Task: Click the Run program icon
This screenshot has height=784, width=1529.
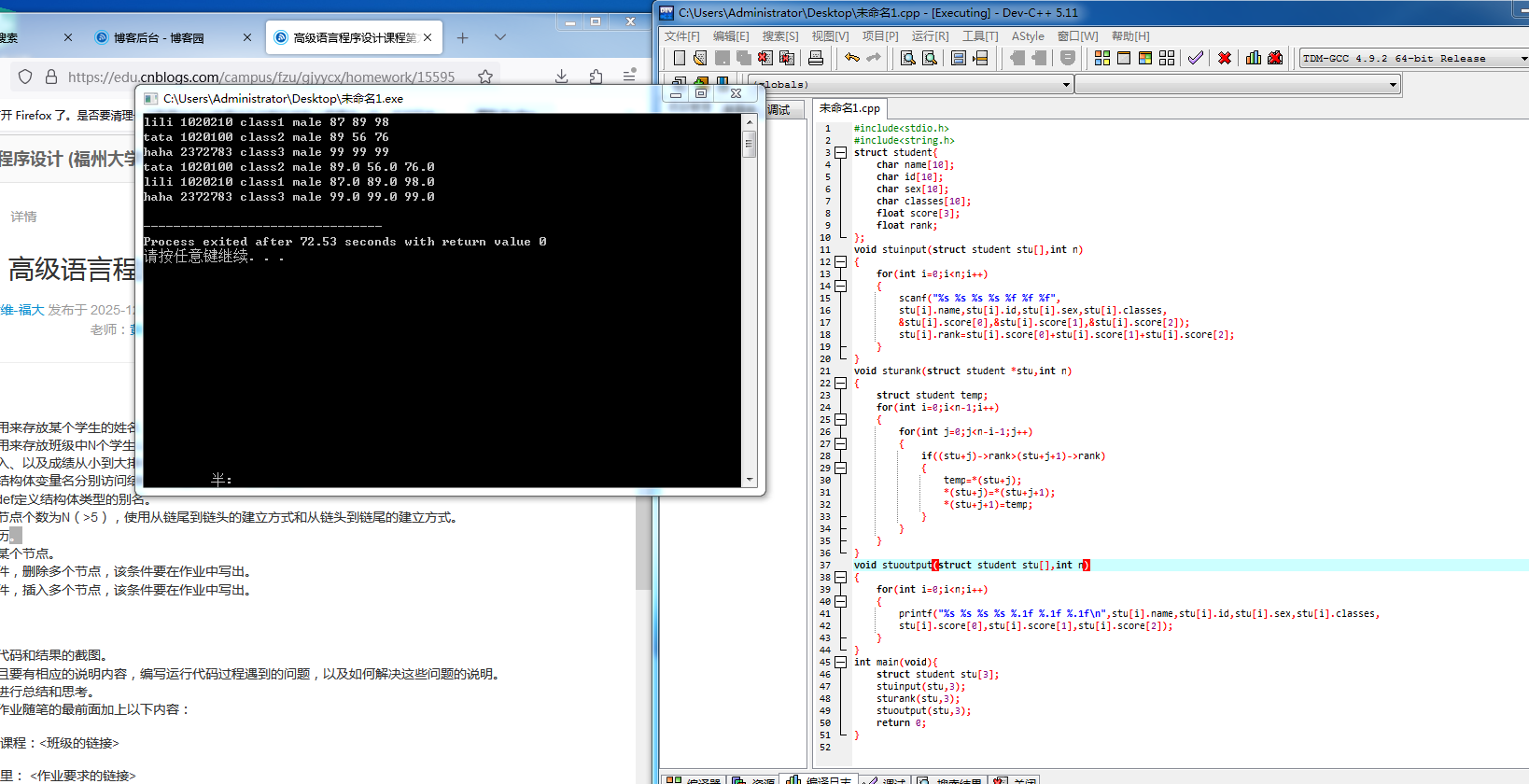Action: [x=1124, y=58]
